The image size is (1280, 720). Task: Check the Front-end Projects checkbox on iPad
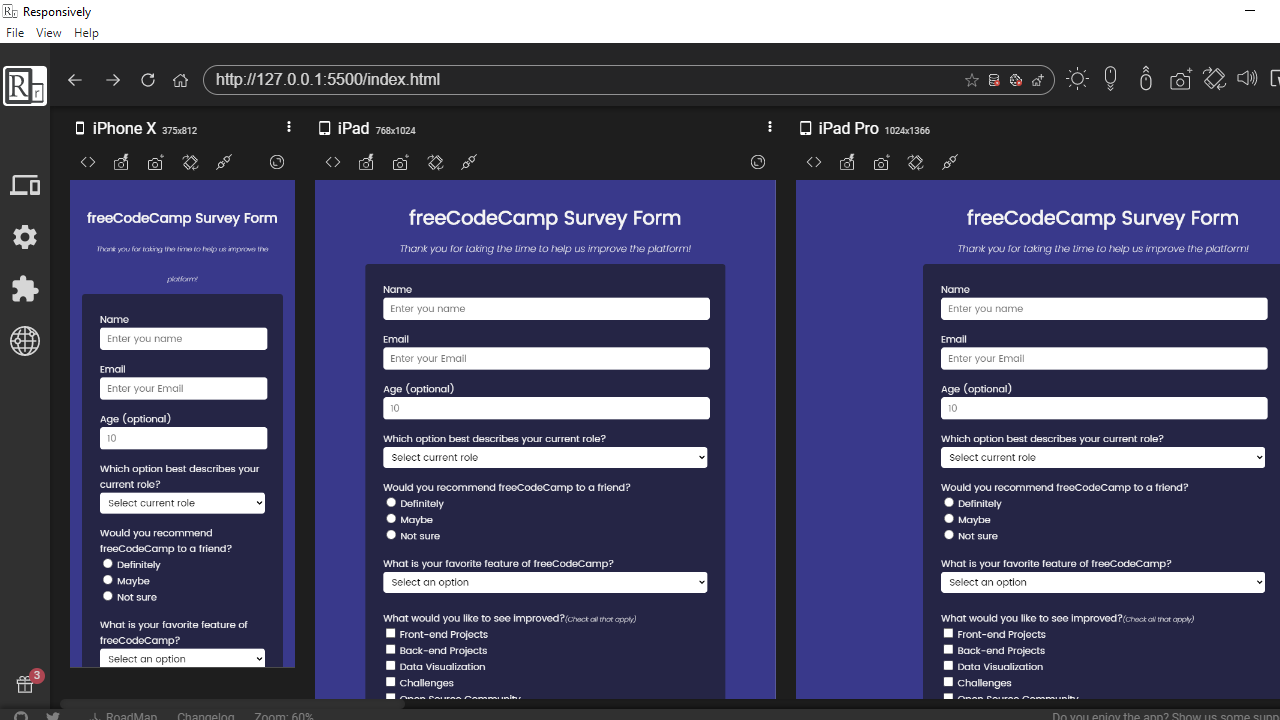click(390, 633)
